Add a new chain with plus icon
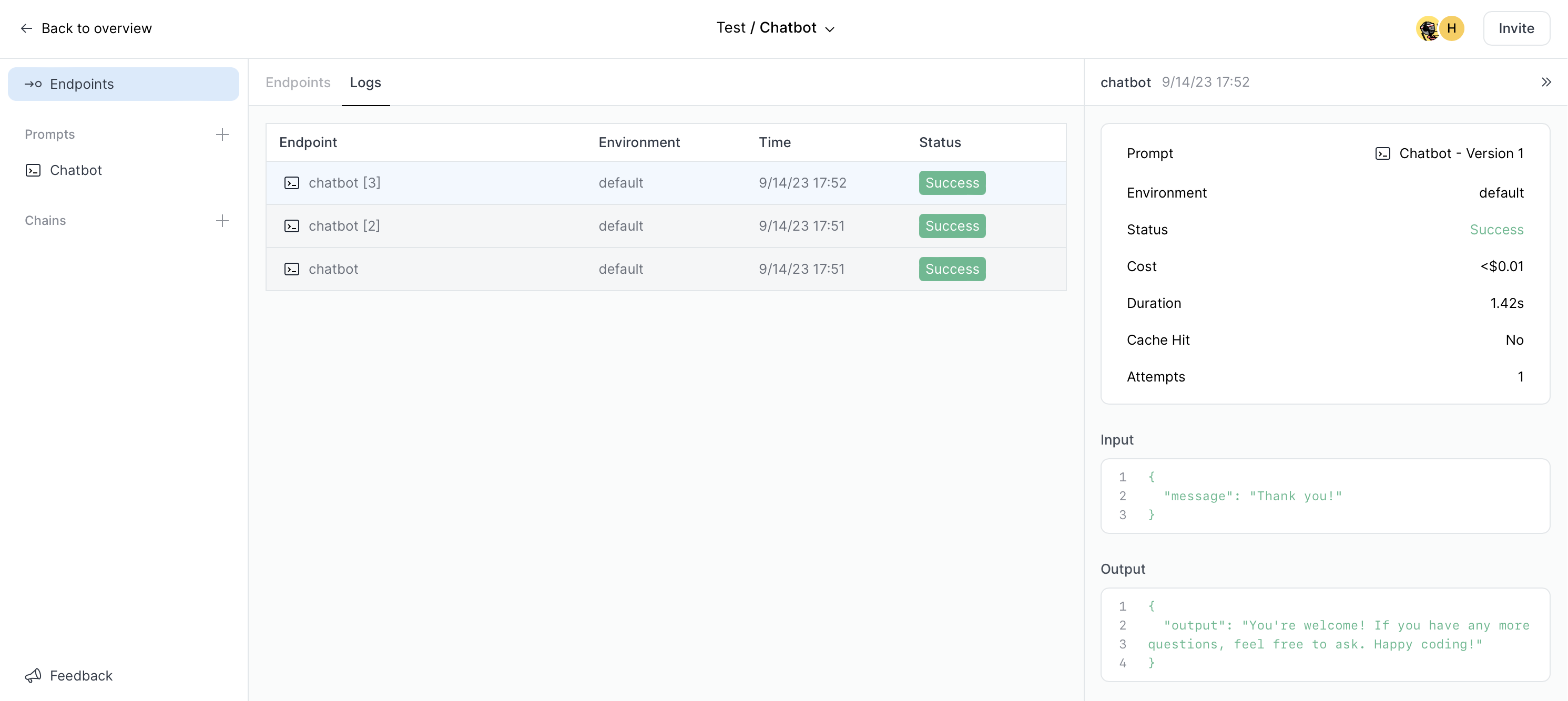Screen dimensions: 1568x701 tap(222, 221)
